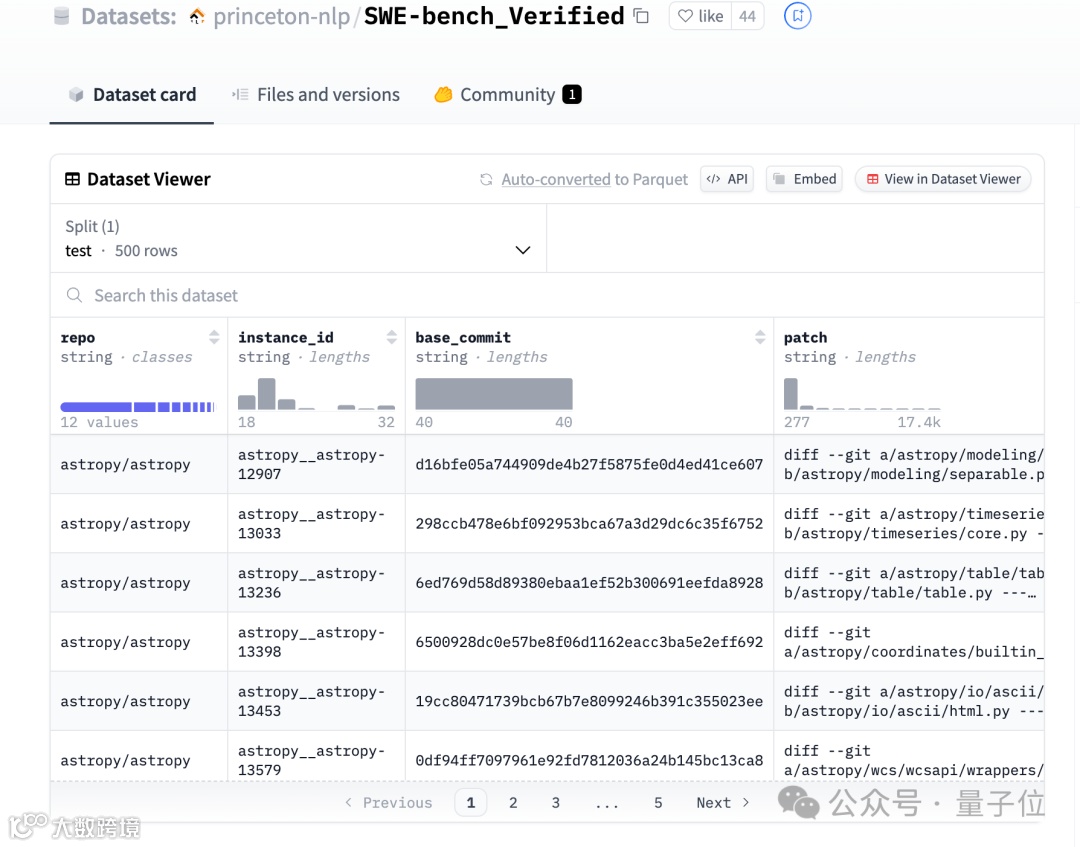This screenshot has width=1080, height=847.
Task: Go to the Previous page
Action: pyautogui.click(x=388, y=803)
